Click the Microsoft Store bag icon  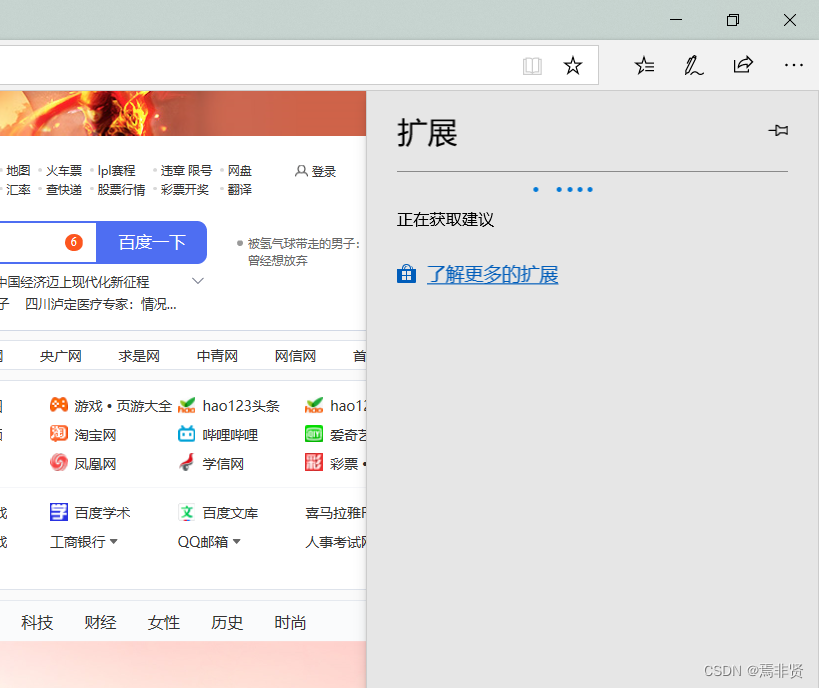pos(406,274)
